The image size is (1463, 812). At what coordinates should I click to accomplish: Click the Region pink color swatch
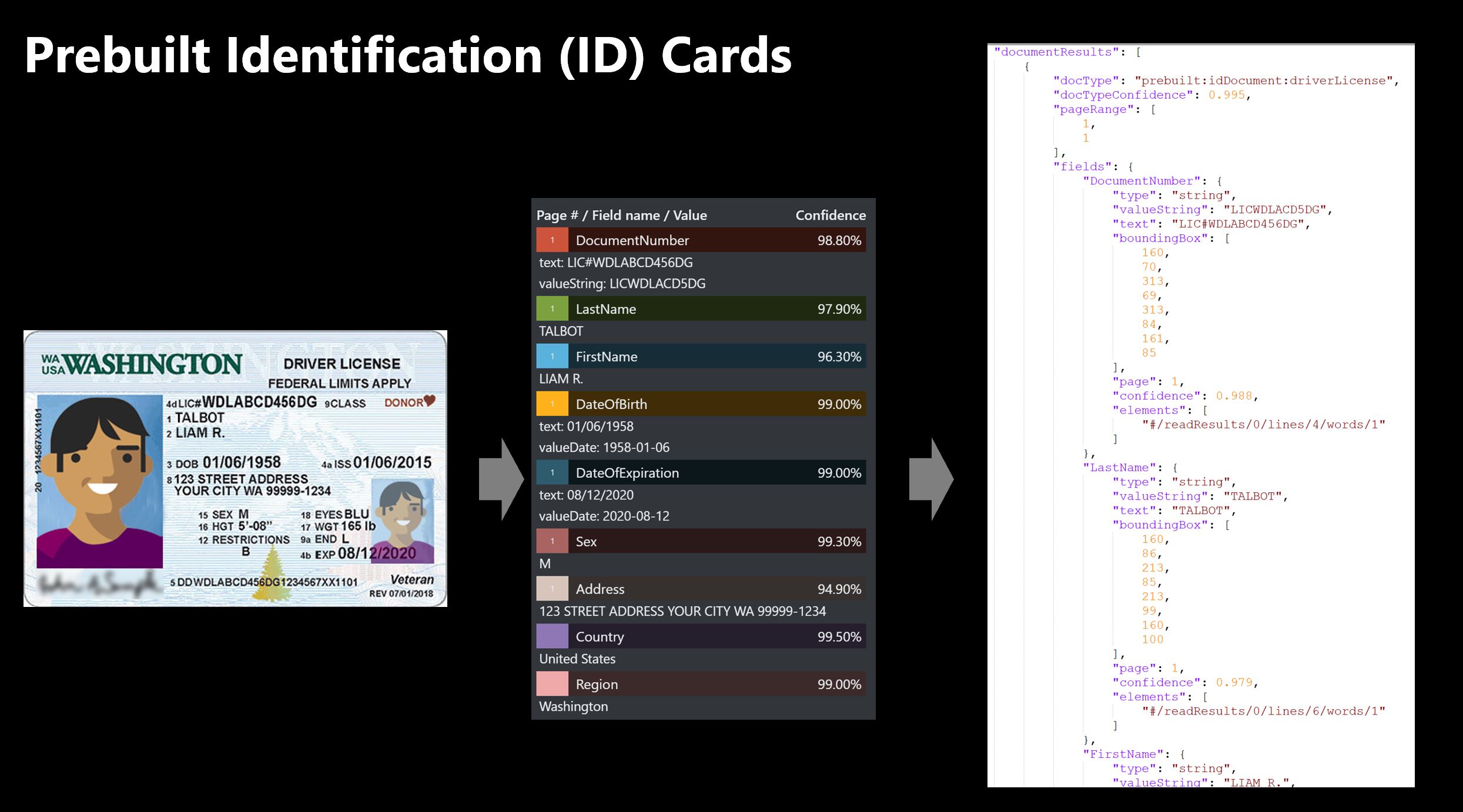[552, 684]
